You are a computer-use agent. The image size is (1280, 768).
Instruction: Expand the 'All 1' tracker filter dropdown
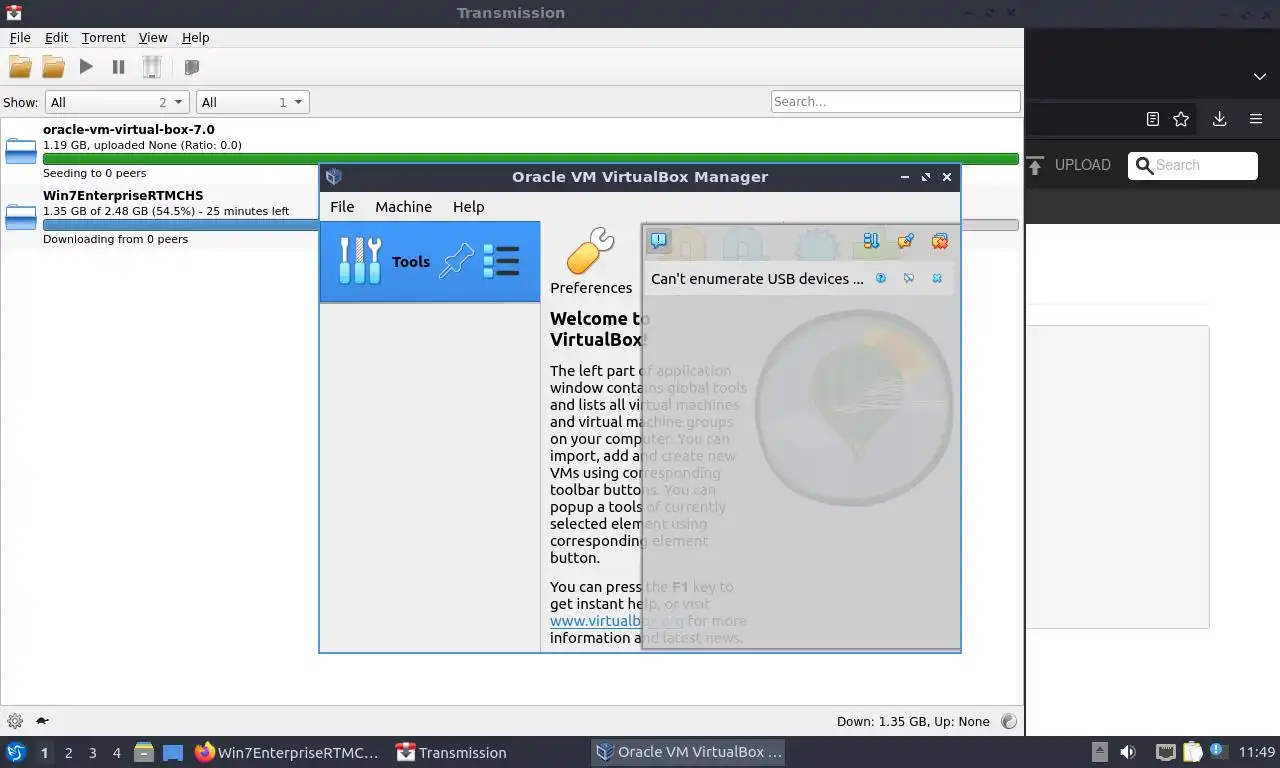click(x=253, y=102)
